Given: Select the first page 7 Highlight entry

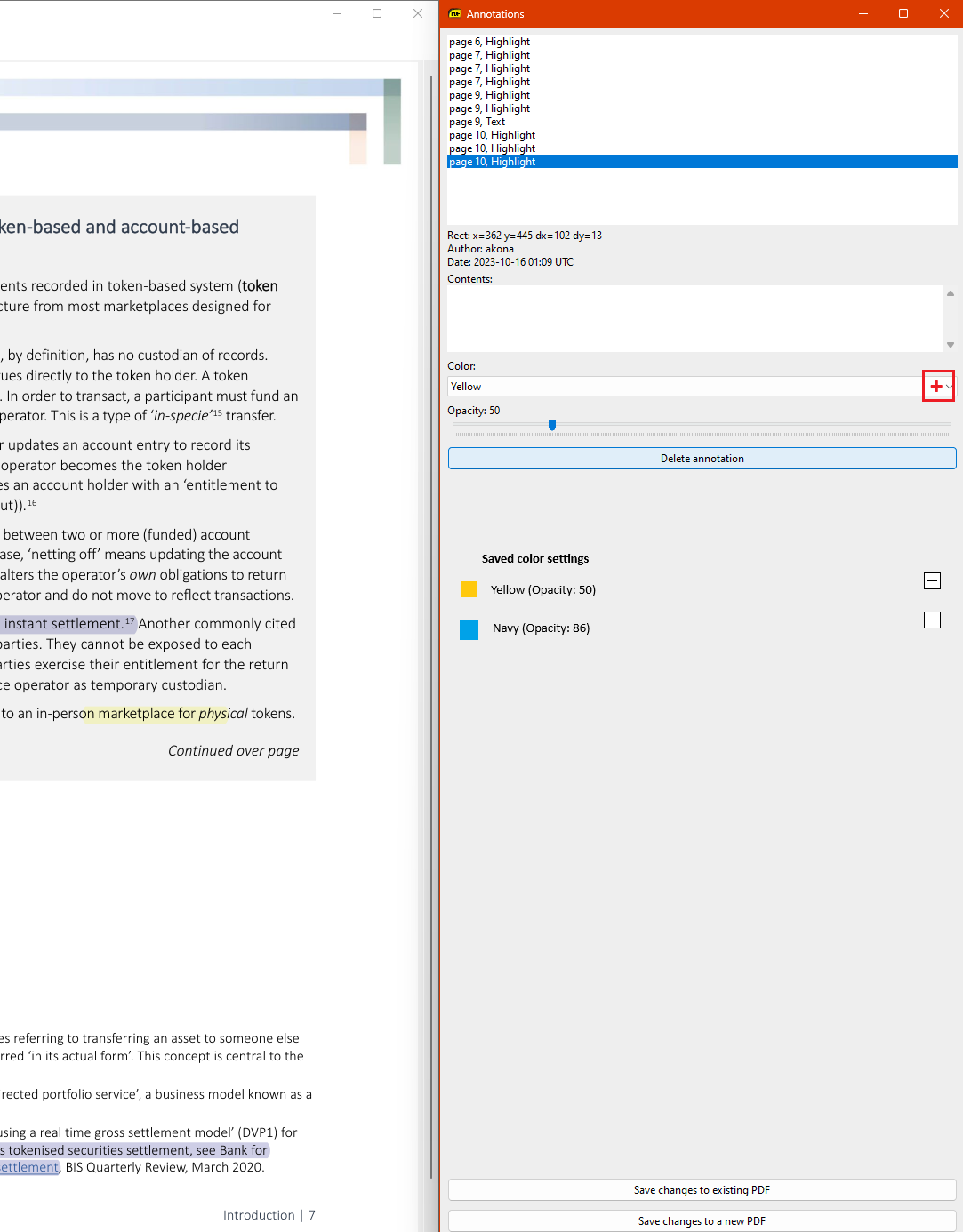Looking at the screenshot, I should click(490, 55).
